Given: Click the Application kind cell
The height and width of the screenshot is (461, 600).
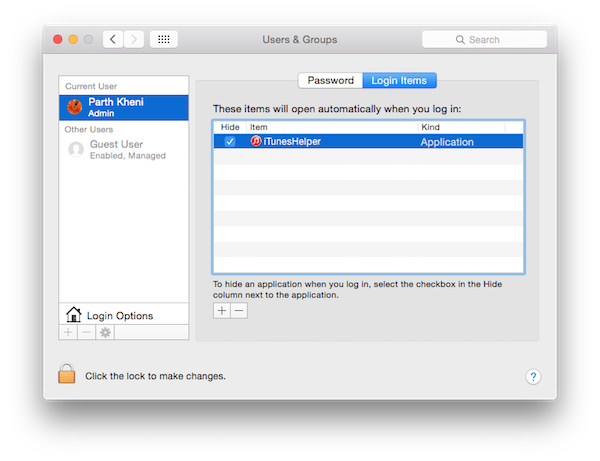Looking at the screenshot, I should click(x=447, y=142).
